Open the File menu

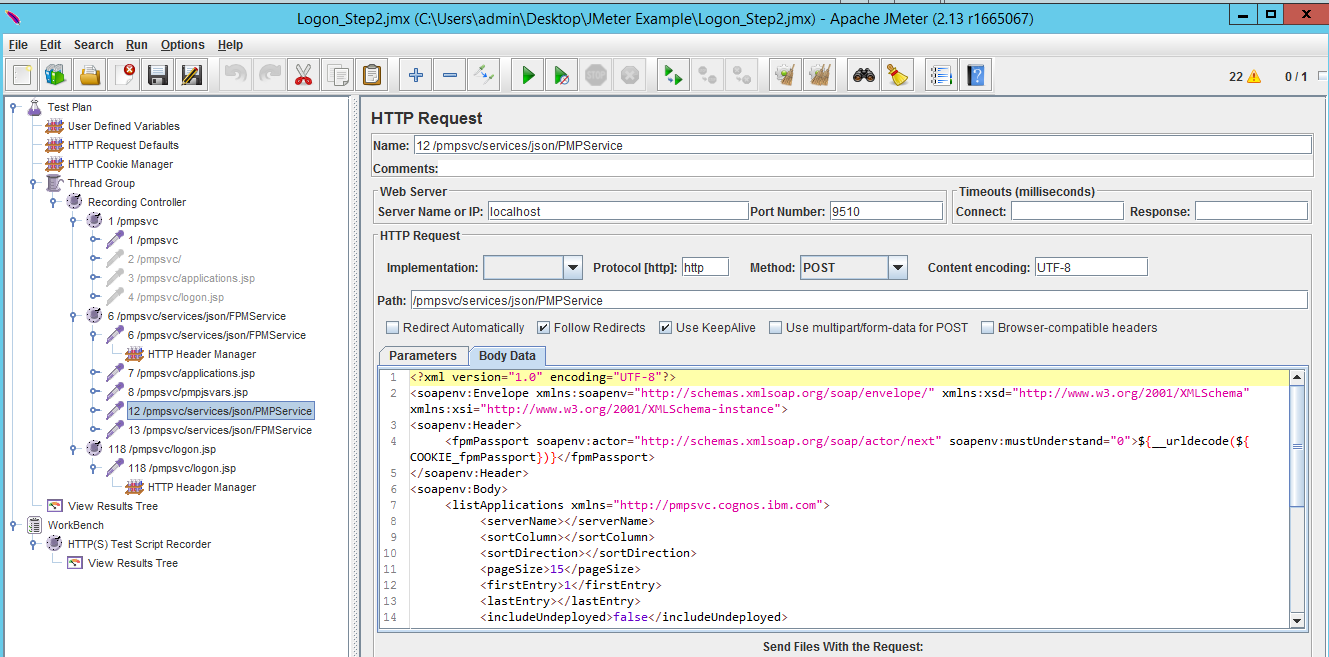coord(18,45)
